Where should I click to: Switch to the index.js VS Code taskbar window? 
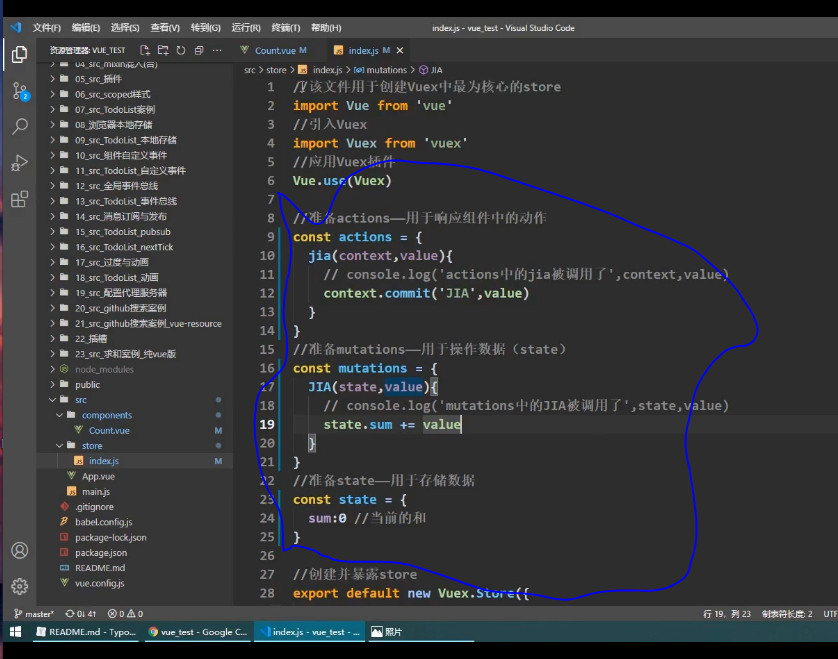pos(309,632)
